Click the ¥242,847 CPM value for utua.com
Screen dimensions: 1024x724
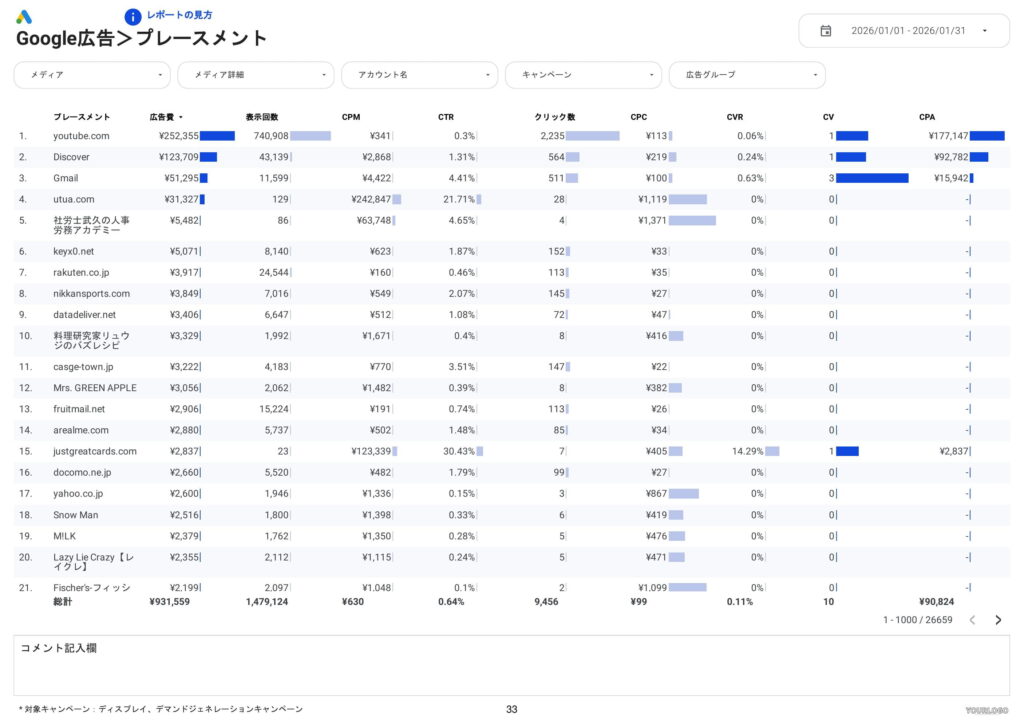click(371, 199)
